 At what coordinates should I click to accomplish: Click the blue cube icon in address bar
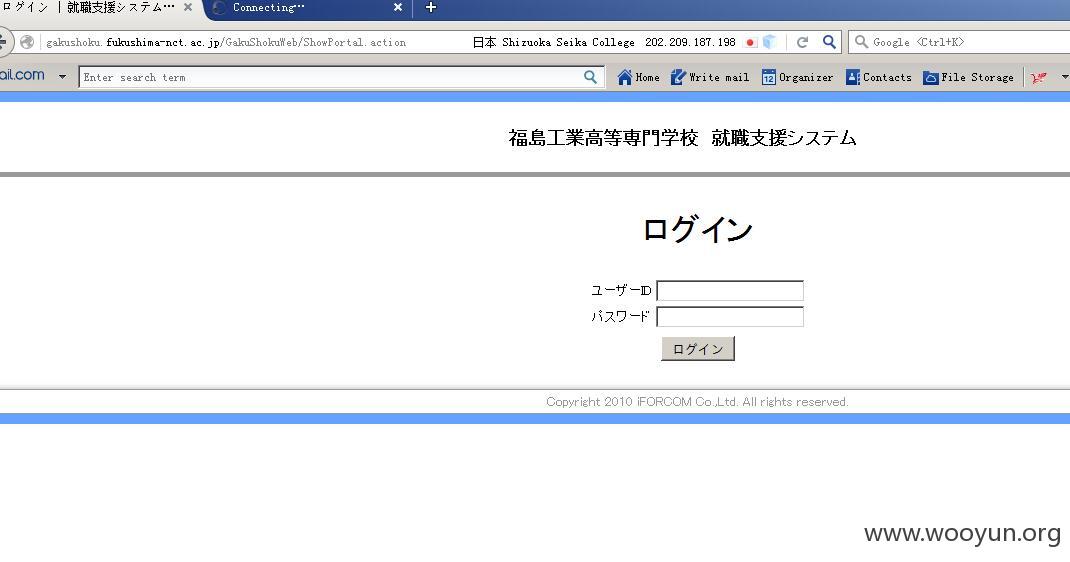tap(769, 42)
